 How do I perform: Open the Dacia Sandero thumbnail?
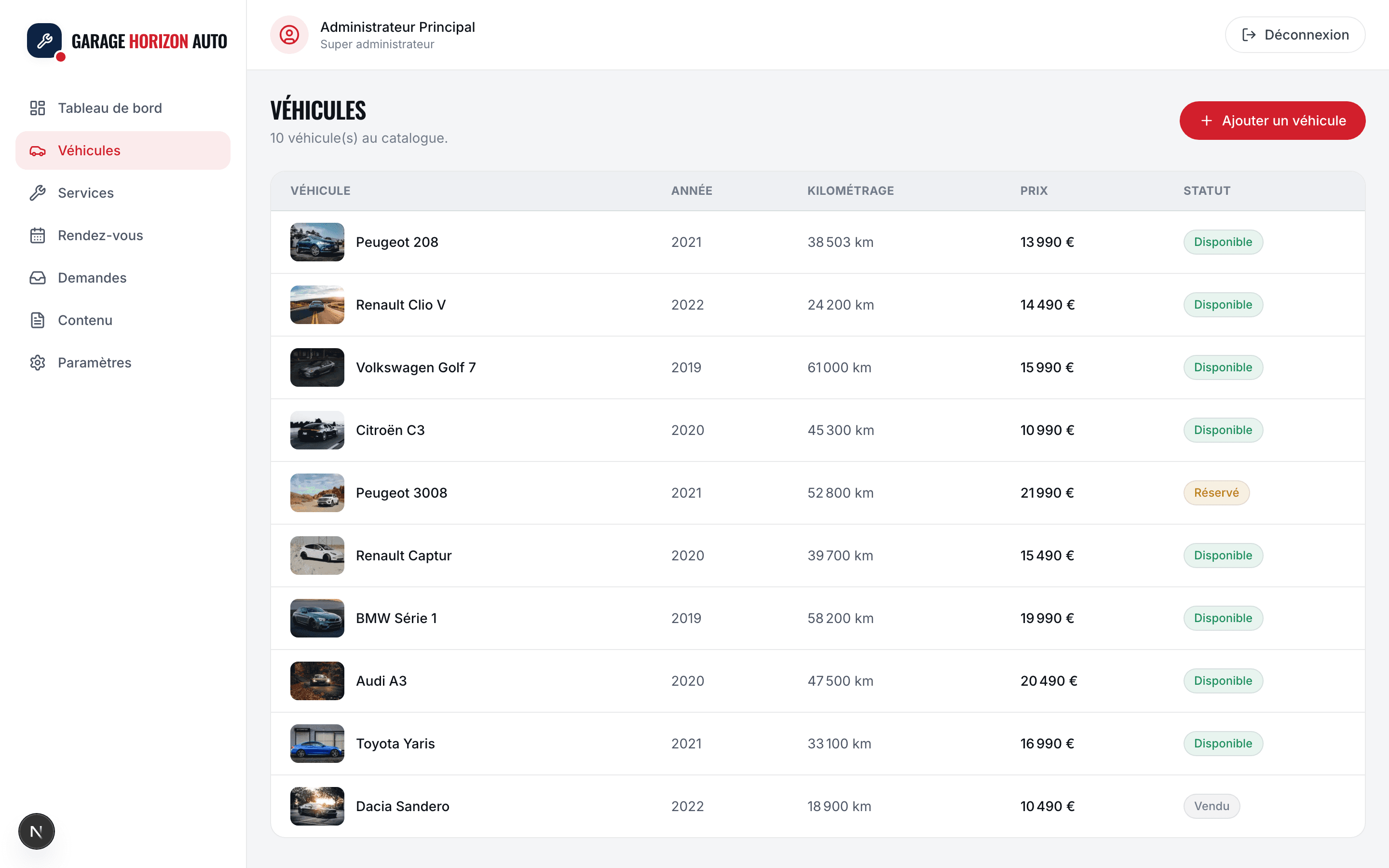click(x=317, y=806)
